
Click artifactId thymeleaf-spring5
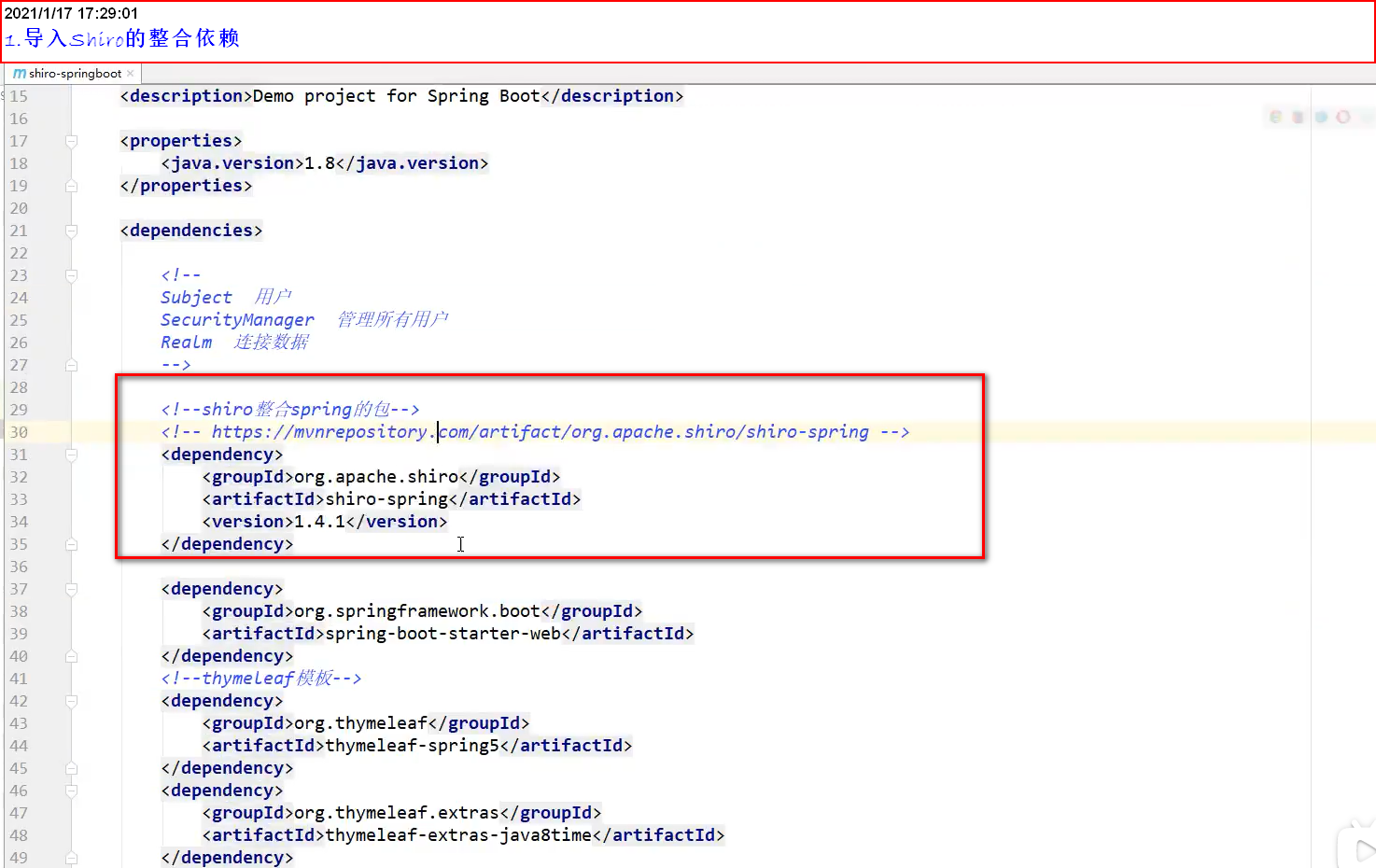[413, 746]
